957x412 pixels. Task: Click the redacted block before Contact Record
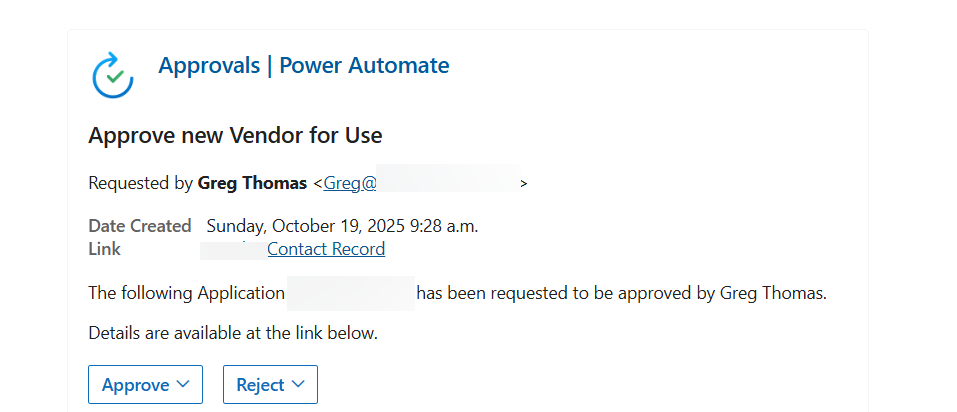(232, 249)
